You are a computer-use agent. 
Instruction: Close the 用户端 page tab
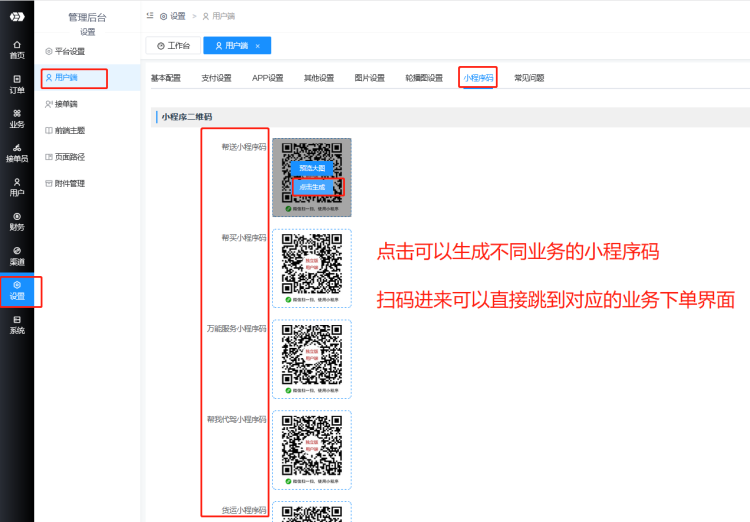257,46
